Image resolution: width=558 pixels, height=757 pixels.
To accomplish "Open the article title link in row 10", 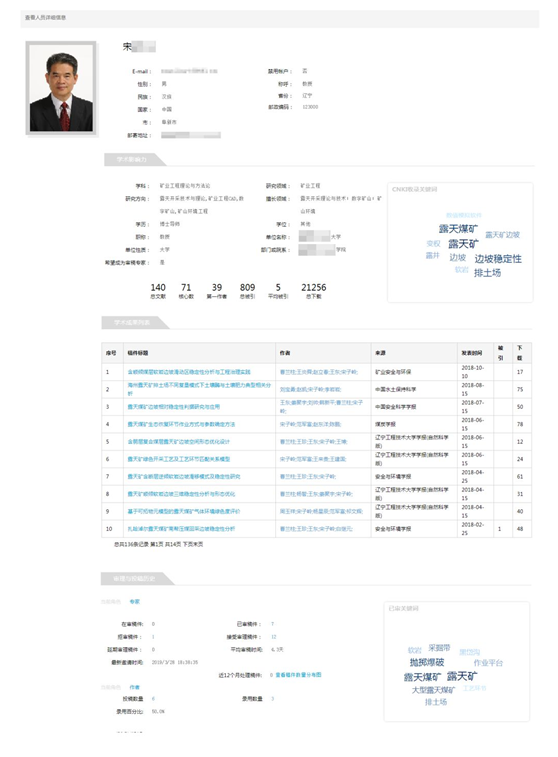I will pyautogui.click(x=181, y=529).
